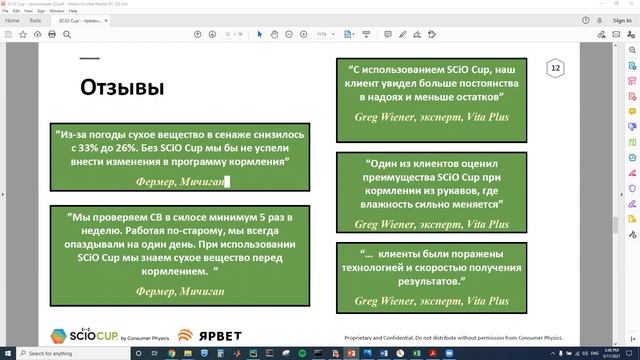Open the search tool in the right pane
This screenshot has width=640, height=360.
point(632,50)
